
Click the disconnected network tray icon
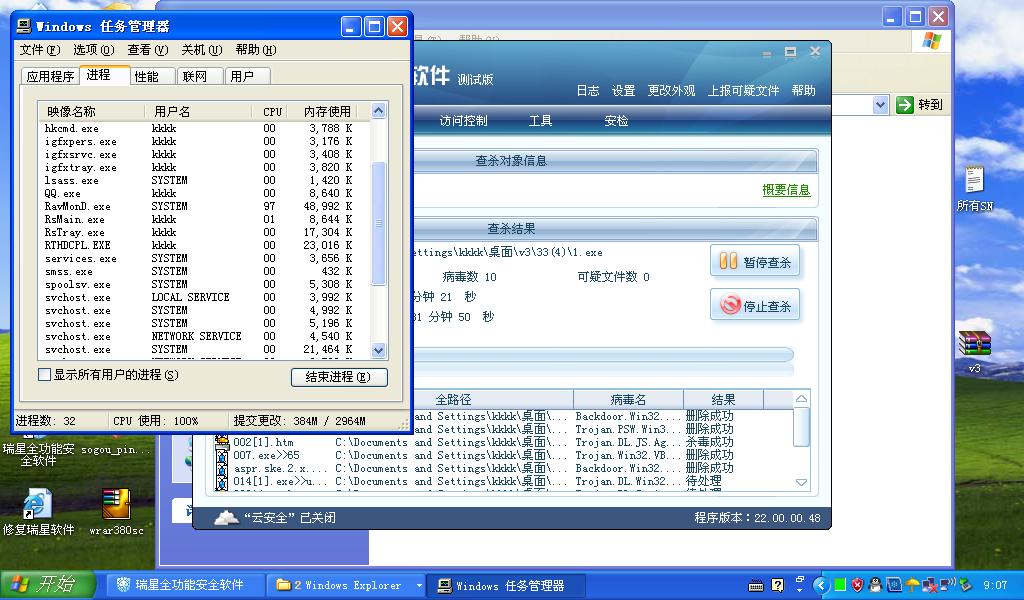click(x=929, y=585)
